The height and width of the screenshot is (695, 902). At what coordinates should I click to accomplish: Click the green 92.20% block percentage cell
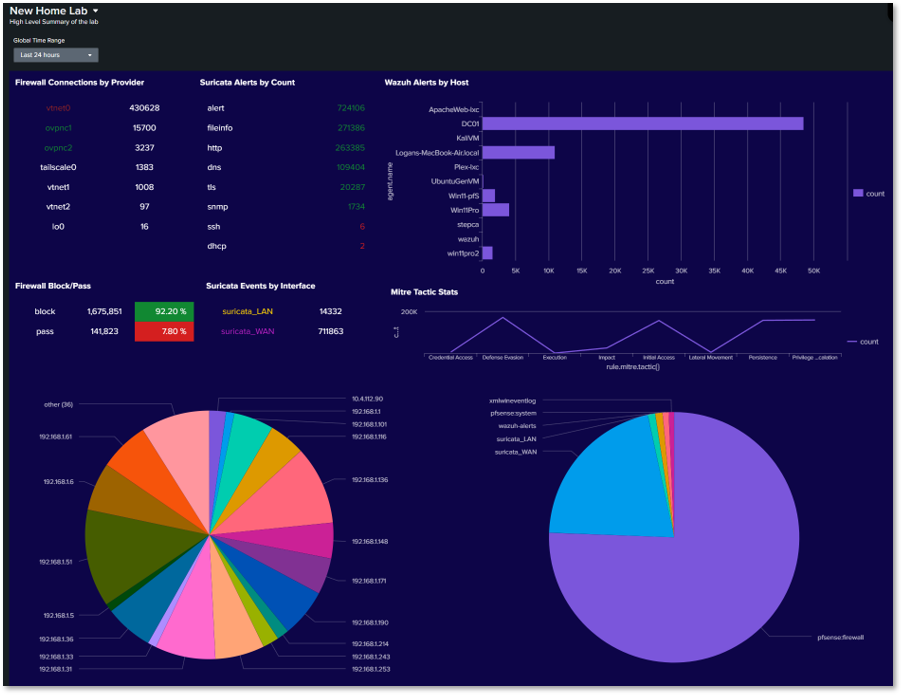(163, 311)
